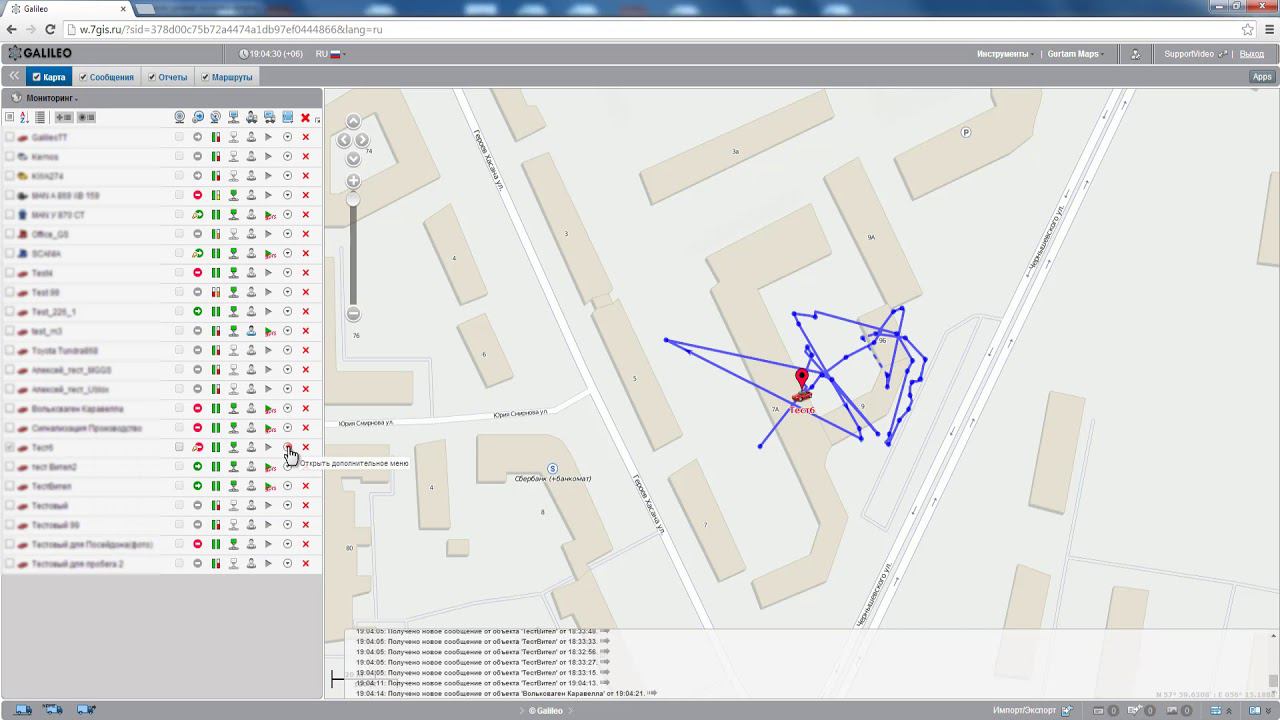
Task: Switch to the Маршруты tab
Action: click(x=231, y=77)
